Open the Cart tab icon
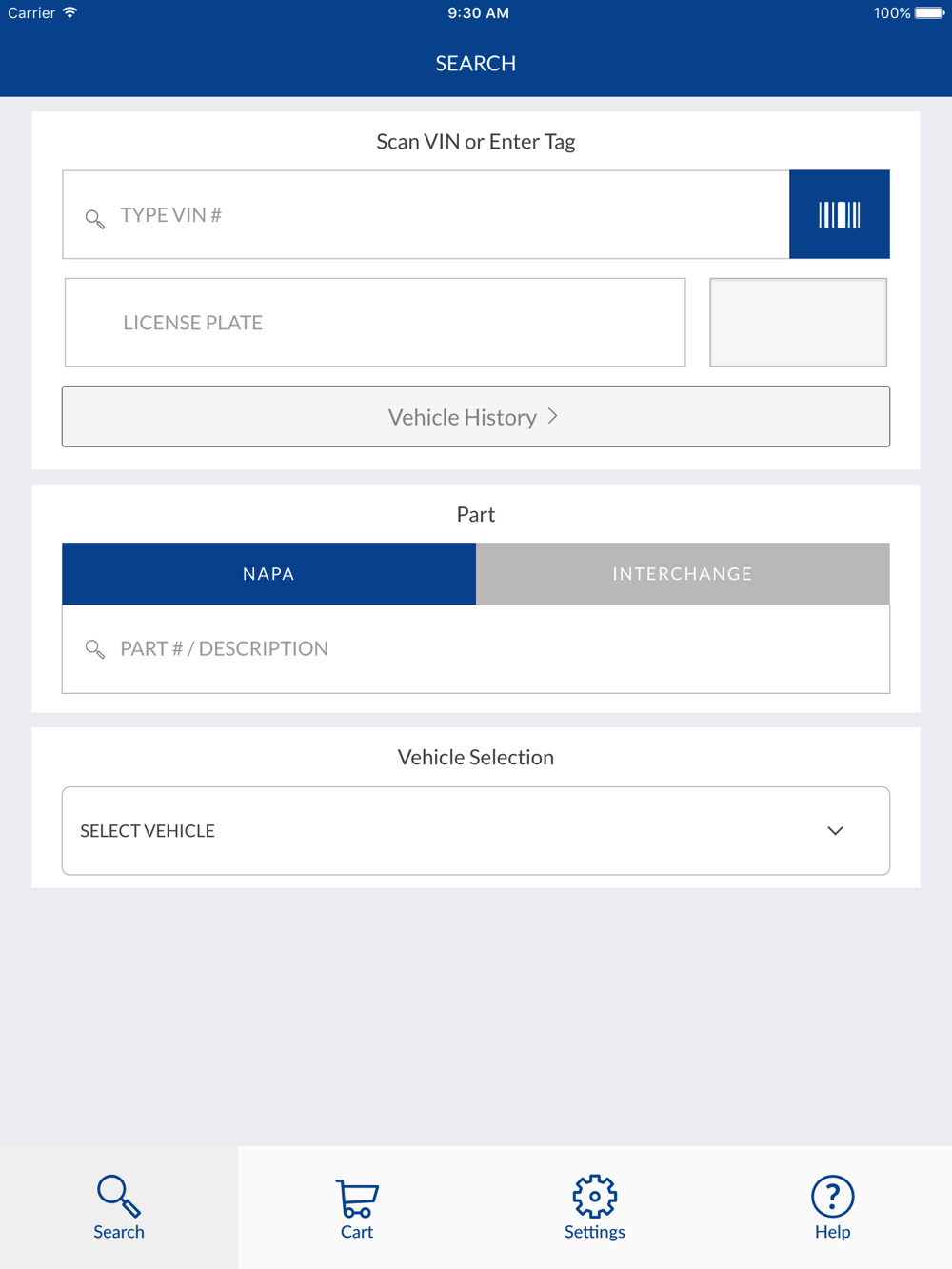Image resolution: width=952 pixels, height=1269 pixels. (x=357, y=1198)
